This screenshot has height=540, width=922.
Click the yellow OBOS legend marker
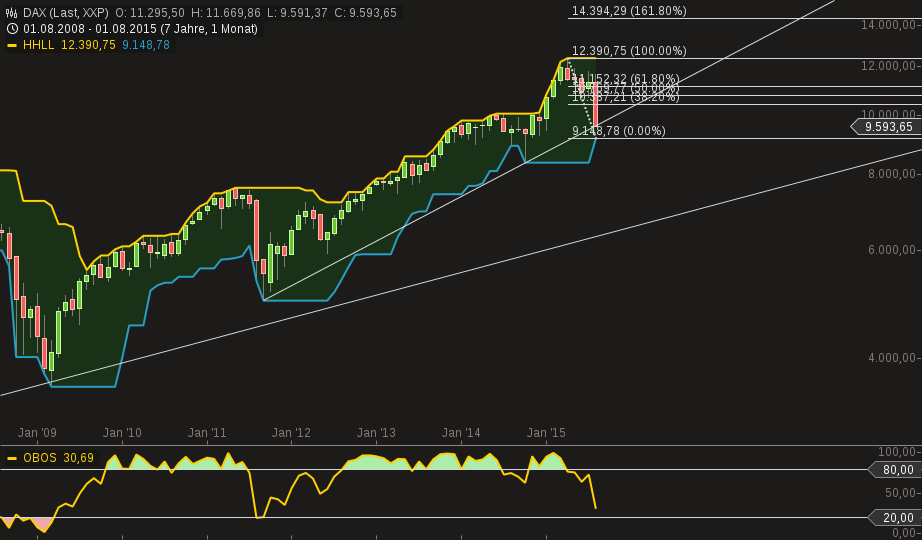point(11,458)
